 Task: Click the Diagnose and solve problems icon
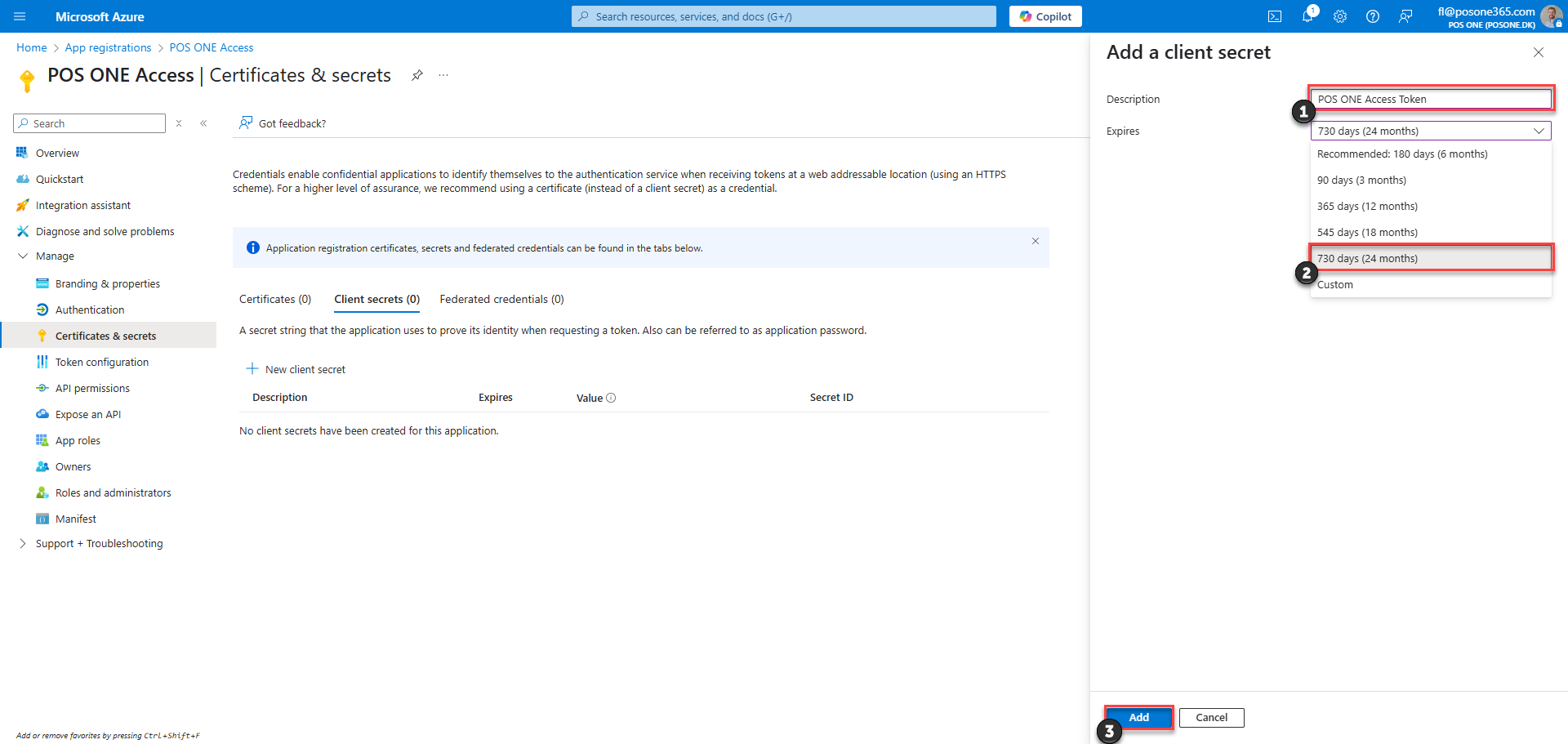point(22,231)
